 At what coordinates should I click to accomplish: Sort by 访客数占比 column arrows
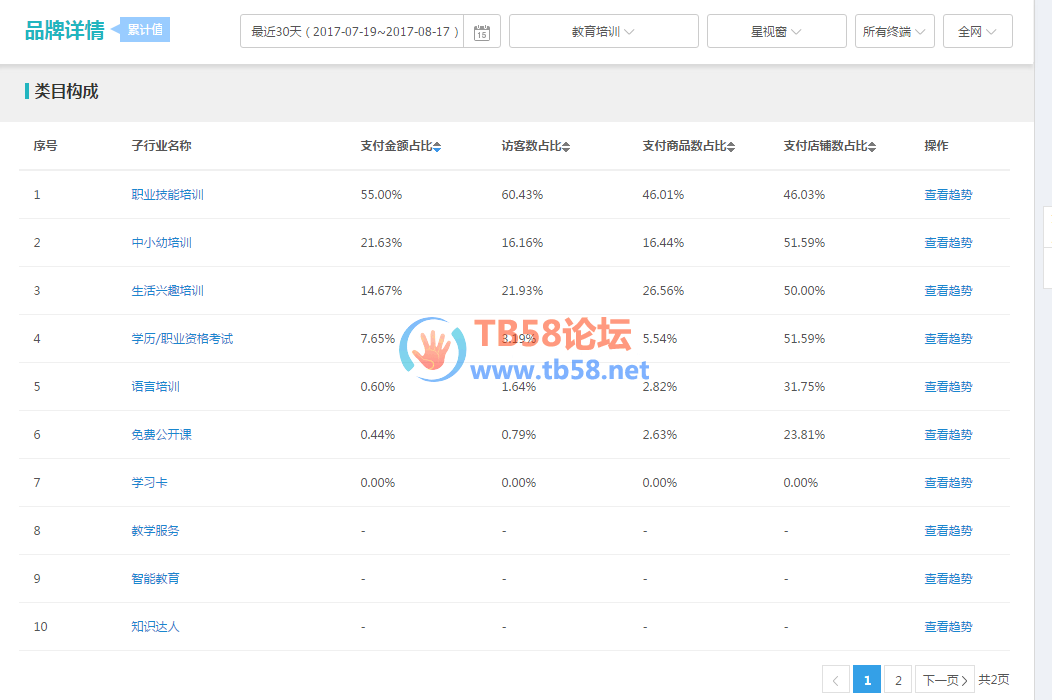coord(566,147)
